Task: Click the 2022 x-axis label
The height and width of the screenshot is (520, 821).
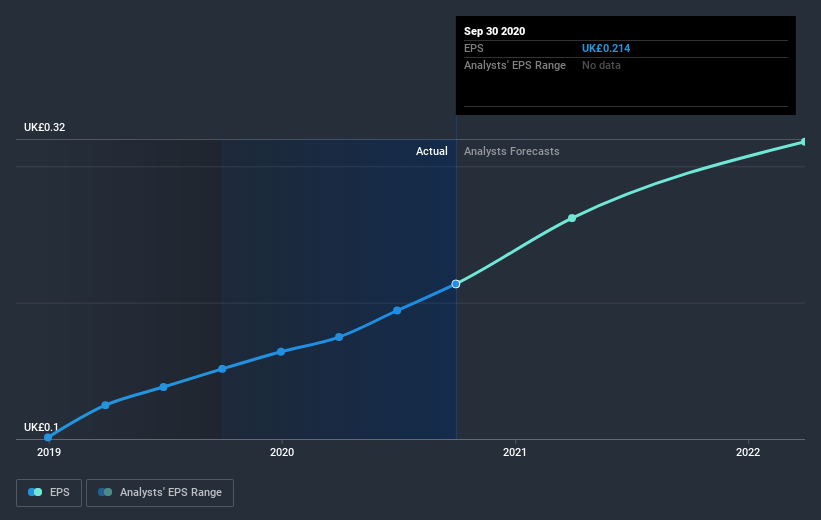Action: pyautogui.click(x=748, y=452)
